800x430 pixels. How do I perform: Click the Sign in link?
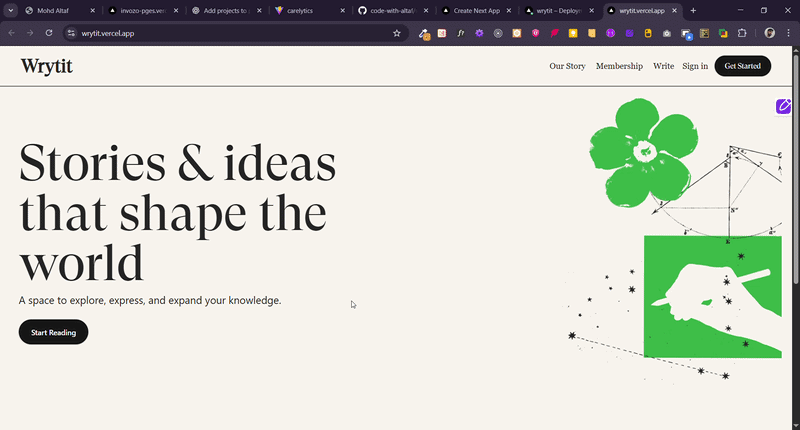(x=695, y=66)
